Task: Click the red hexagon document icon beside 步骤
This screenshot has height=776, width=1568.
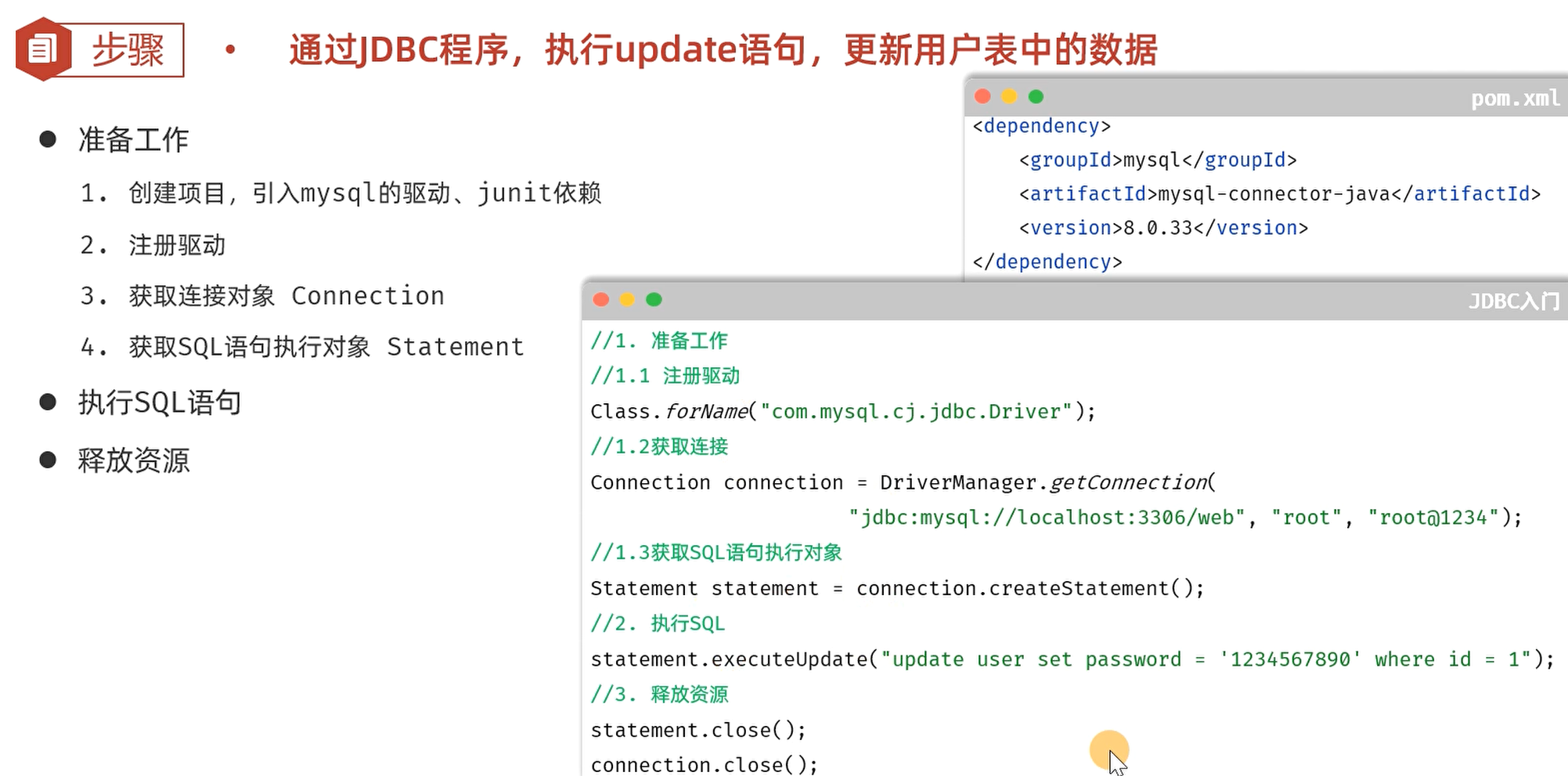Action: tap(43, 49)
